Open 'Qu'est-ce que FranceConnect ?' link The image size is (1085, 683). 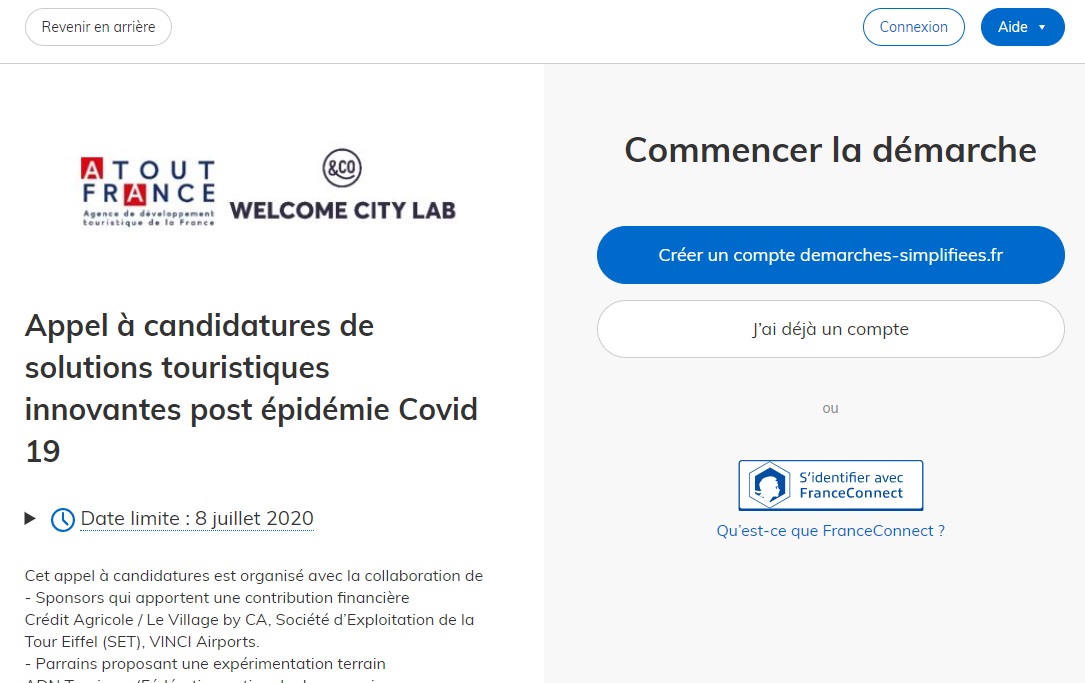830,531
